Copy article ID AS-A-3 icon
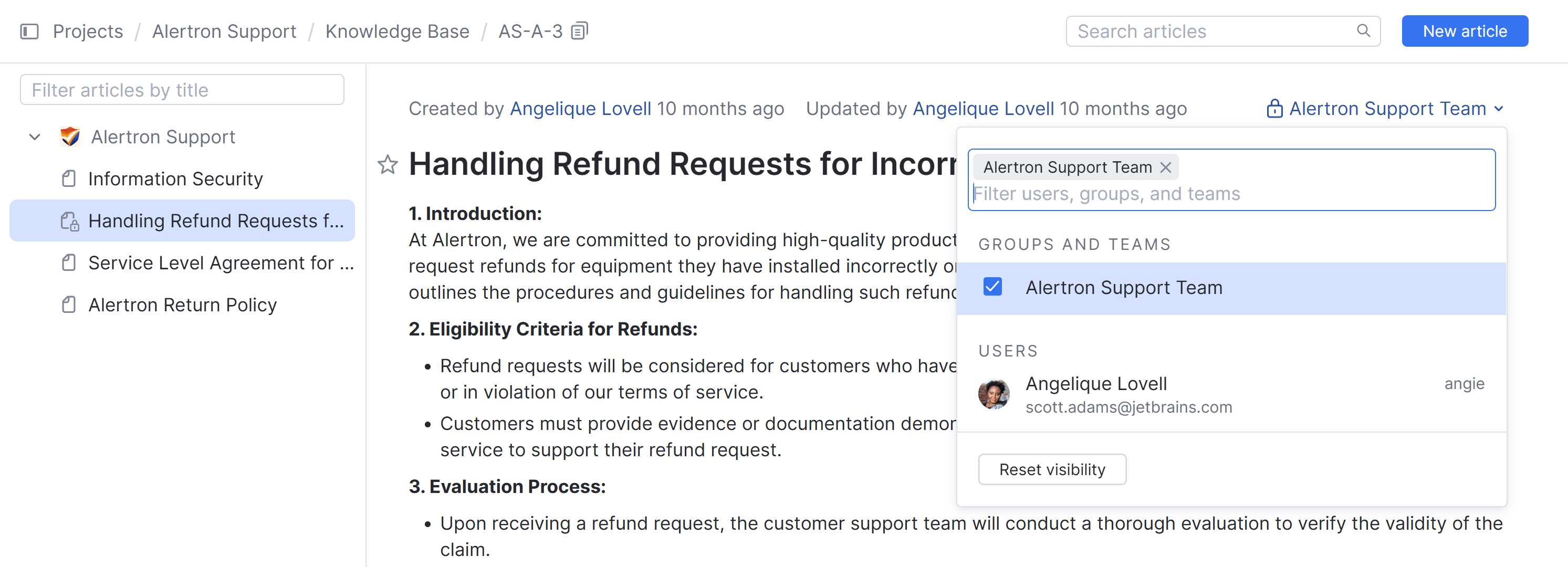 pos(579,31)
